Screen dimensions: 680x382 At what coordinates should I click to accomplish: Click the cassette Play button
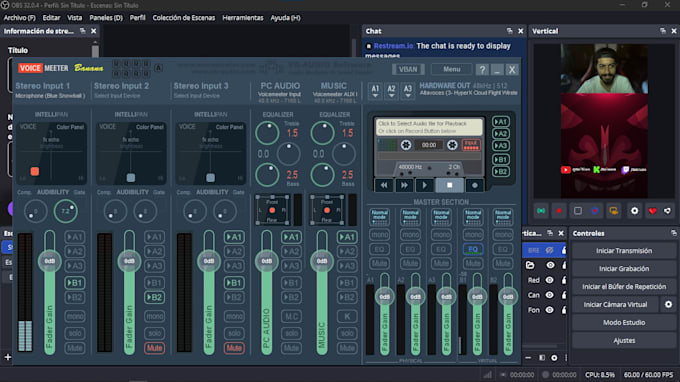(424, 185)
